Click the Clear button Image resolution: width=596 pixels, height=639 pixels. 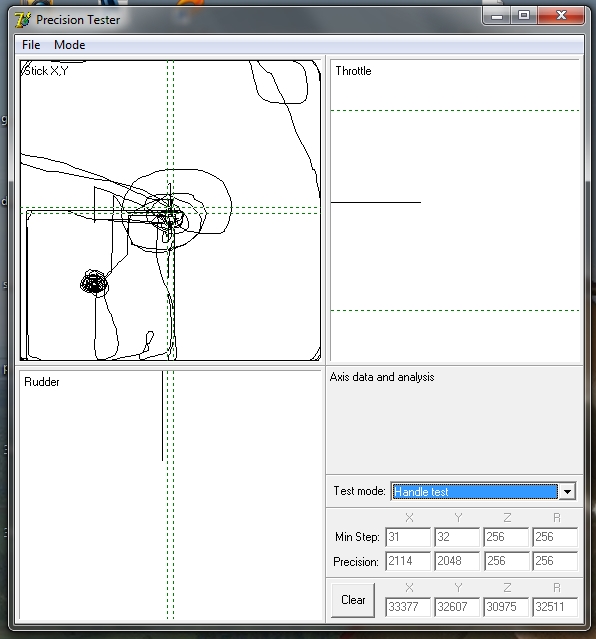pos(353,600)
